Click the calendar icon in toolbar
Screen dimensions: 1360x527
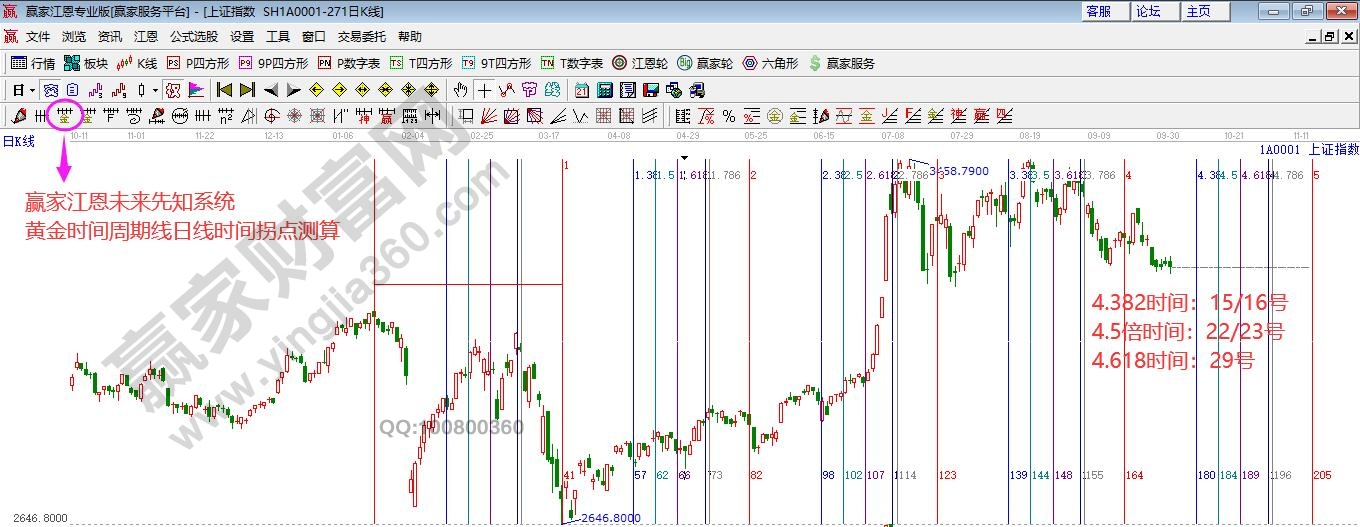(581, 90)
